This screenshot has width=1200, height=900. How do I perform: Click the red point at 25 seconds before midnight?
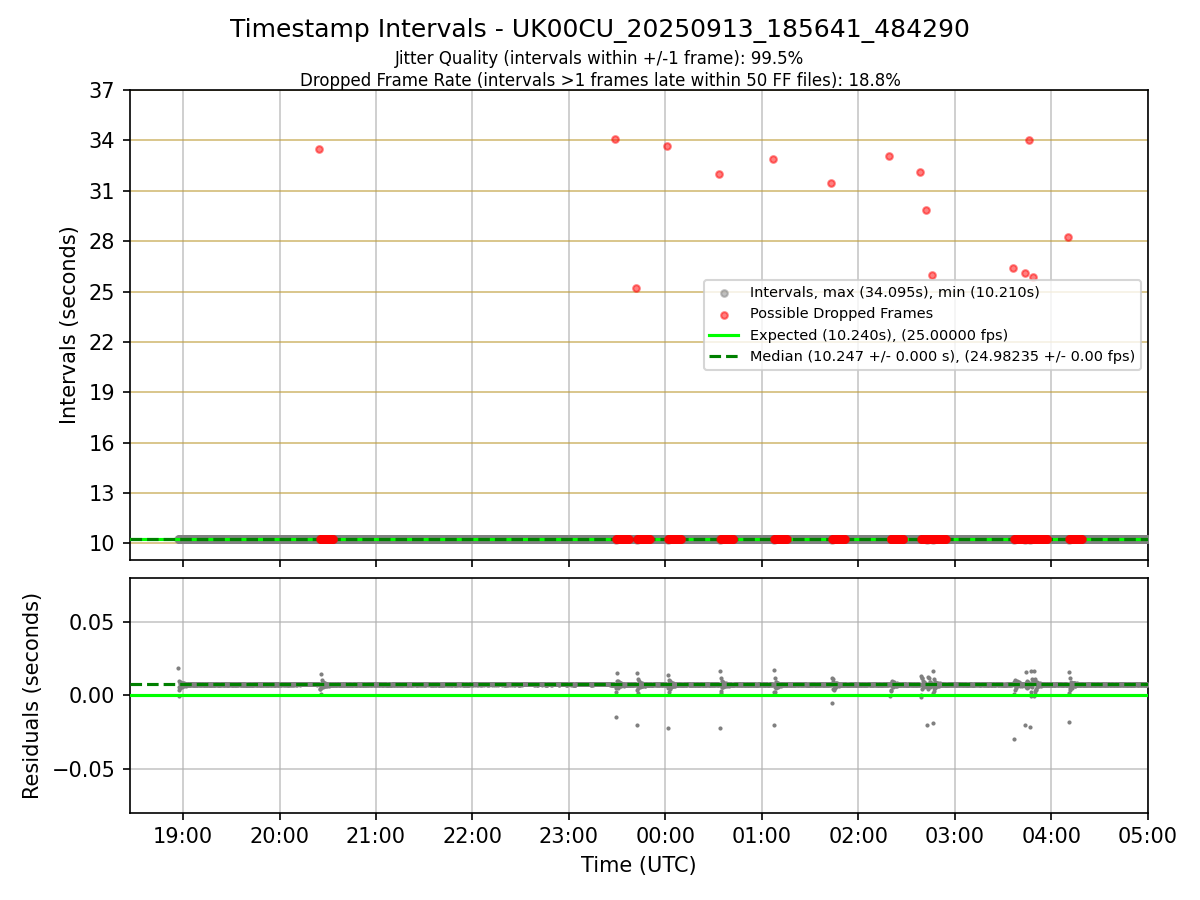636,288
